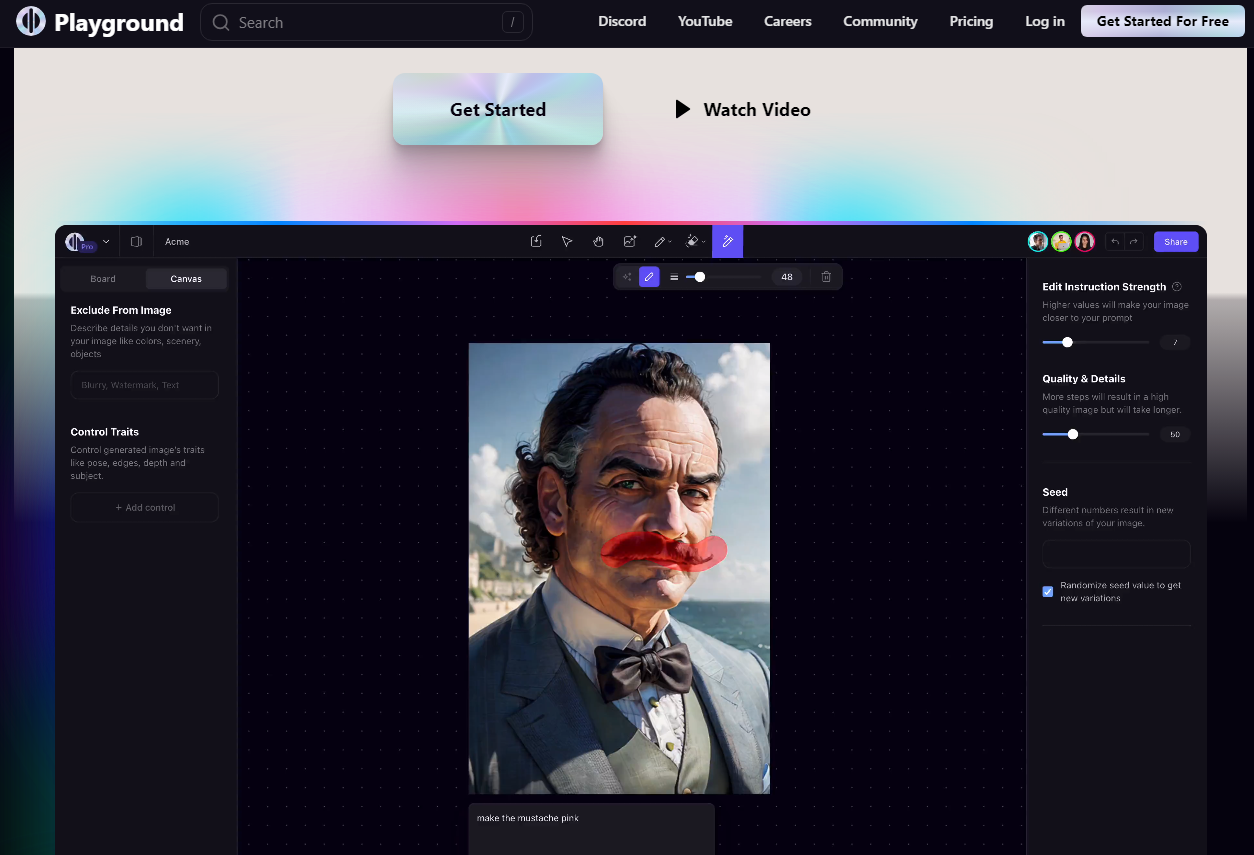Viewport: 1254px width, 855px height.
Task: Expand the paint bucket options chevron
Action: [704, 242]
